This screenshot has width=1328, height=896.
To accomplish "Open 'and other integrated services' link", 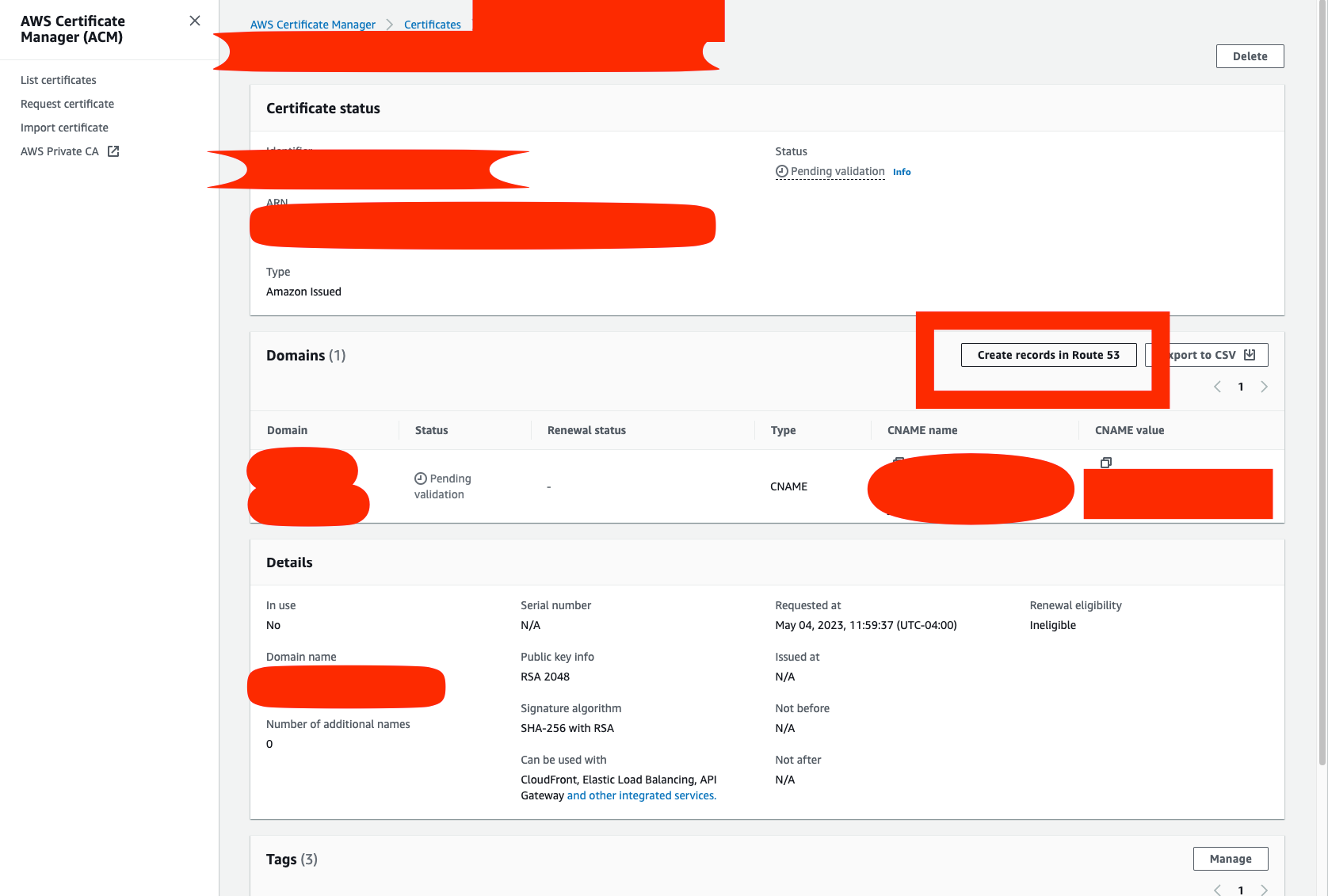I will click(642, 795).
